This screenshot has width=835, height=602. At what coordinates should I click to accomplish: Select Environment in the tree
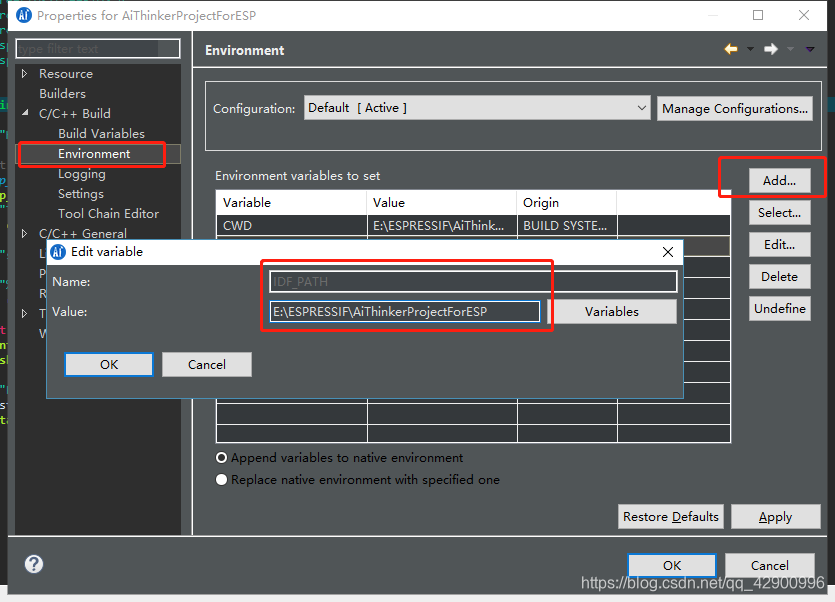[94, 153]
